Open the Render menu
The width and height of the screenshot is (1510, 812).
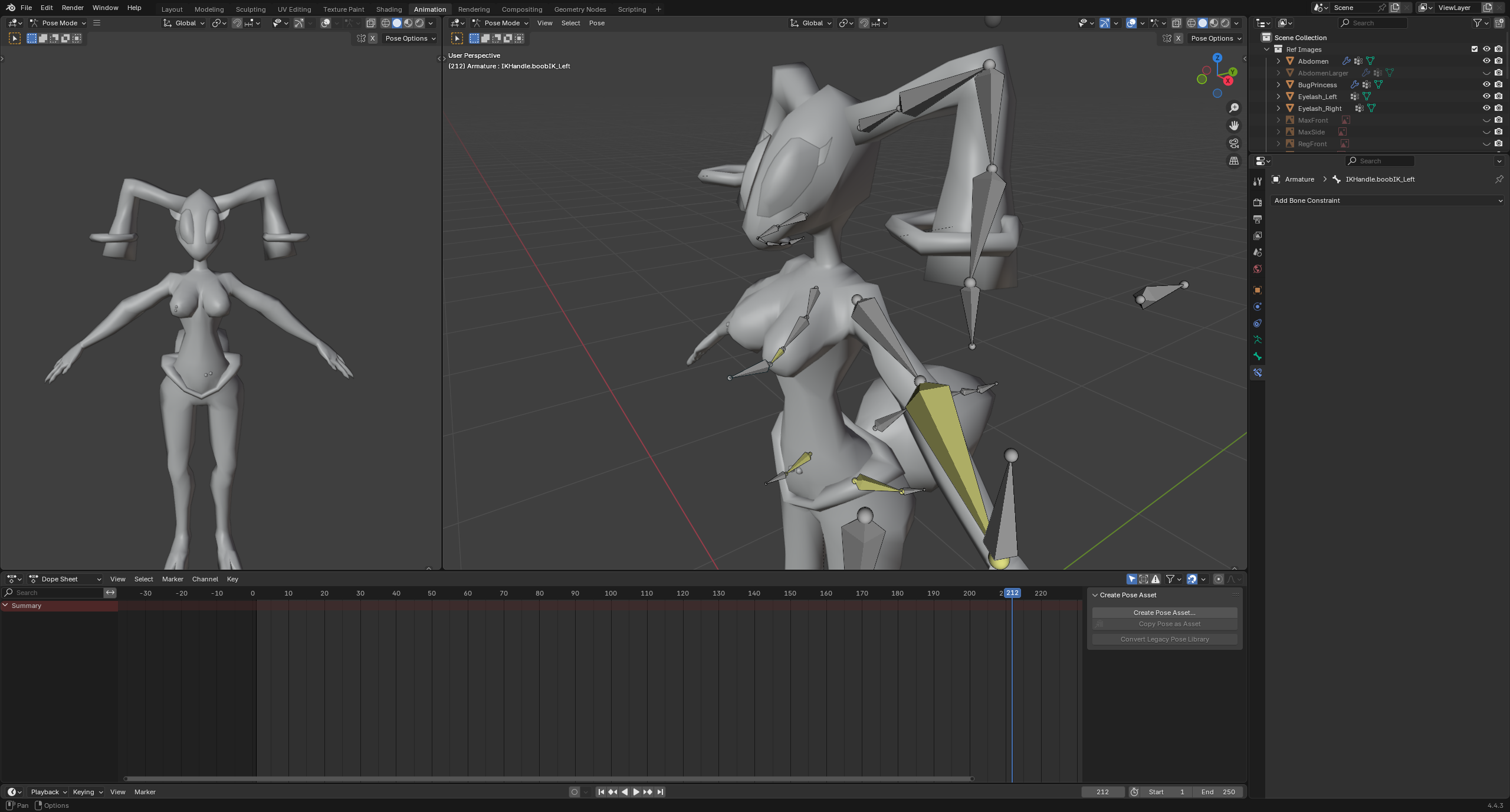coord(73,8)
